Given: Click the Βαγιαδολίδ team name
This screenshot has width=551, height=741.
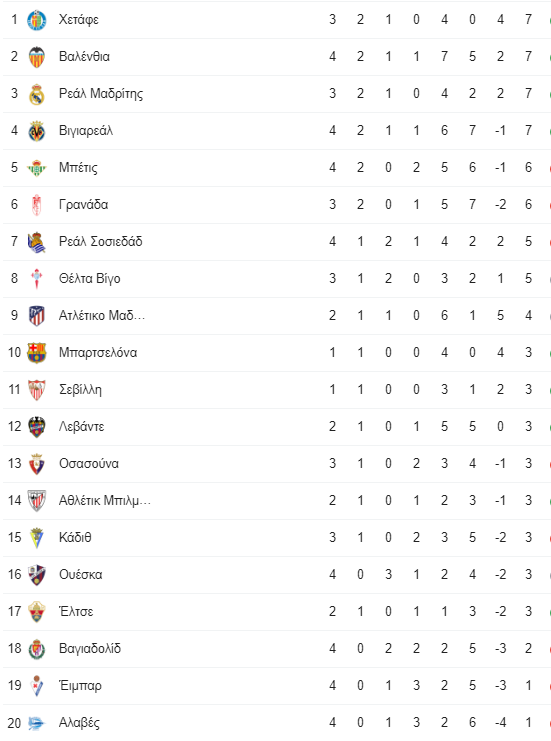Looking at the screenshot, I should pyautogui.click(x=90, y=648).
